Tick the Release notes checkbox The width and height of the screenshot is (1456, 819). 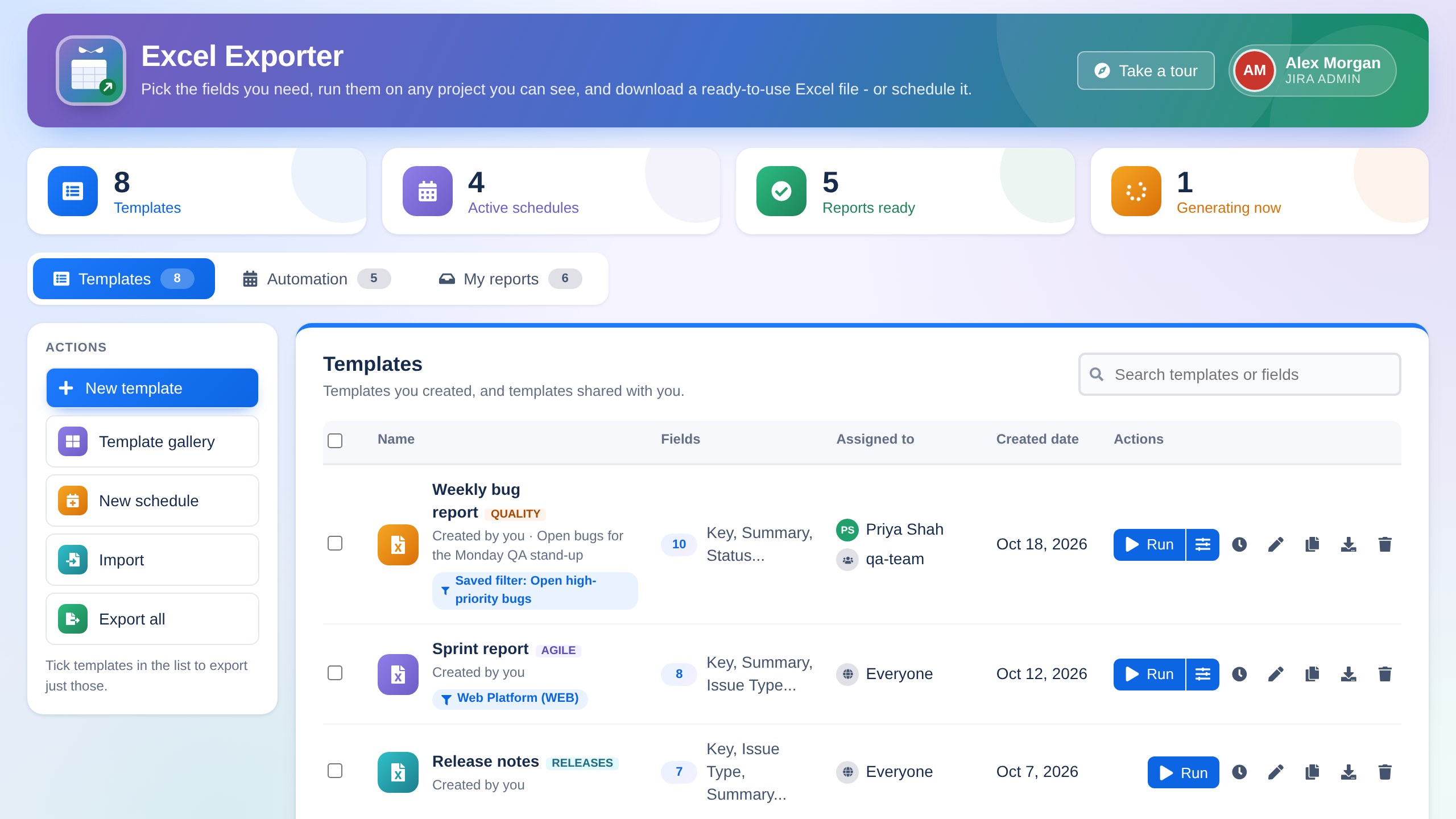335,771
